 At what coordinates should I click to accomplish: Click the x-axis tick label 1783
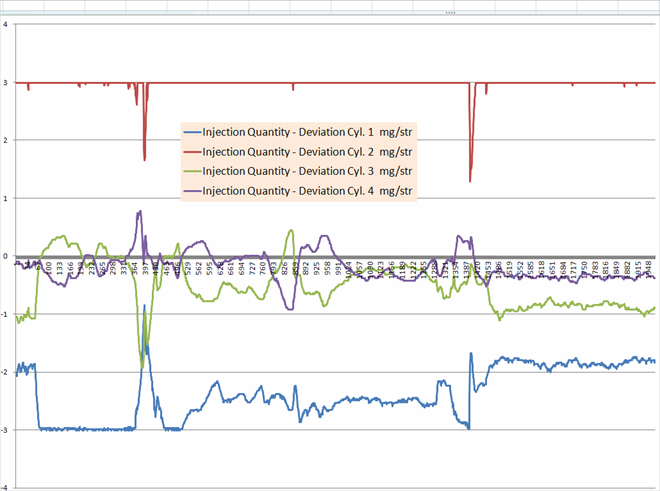[x=595, y=268]
